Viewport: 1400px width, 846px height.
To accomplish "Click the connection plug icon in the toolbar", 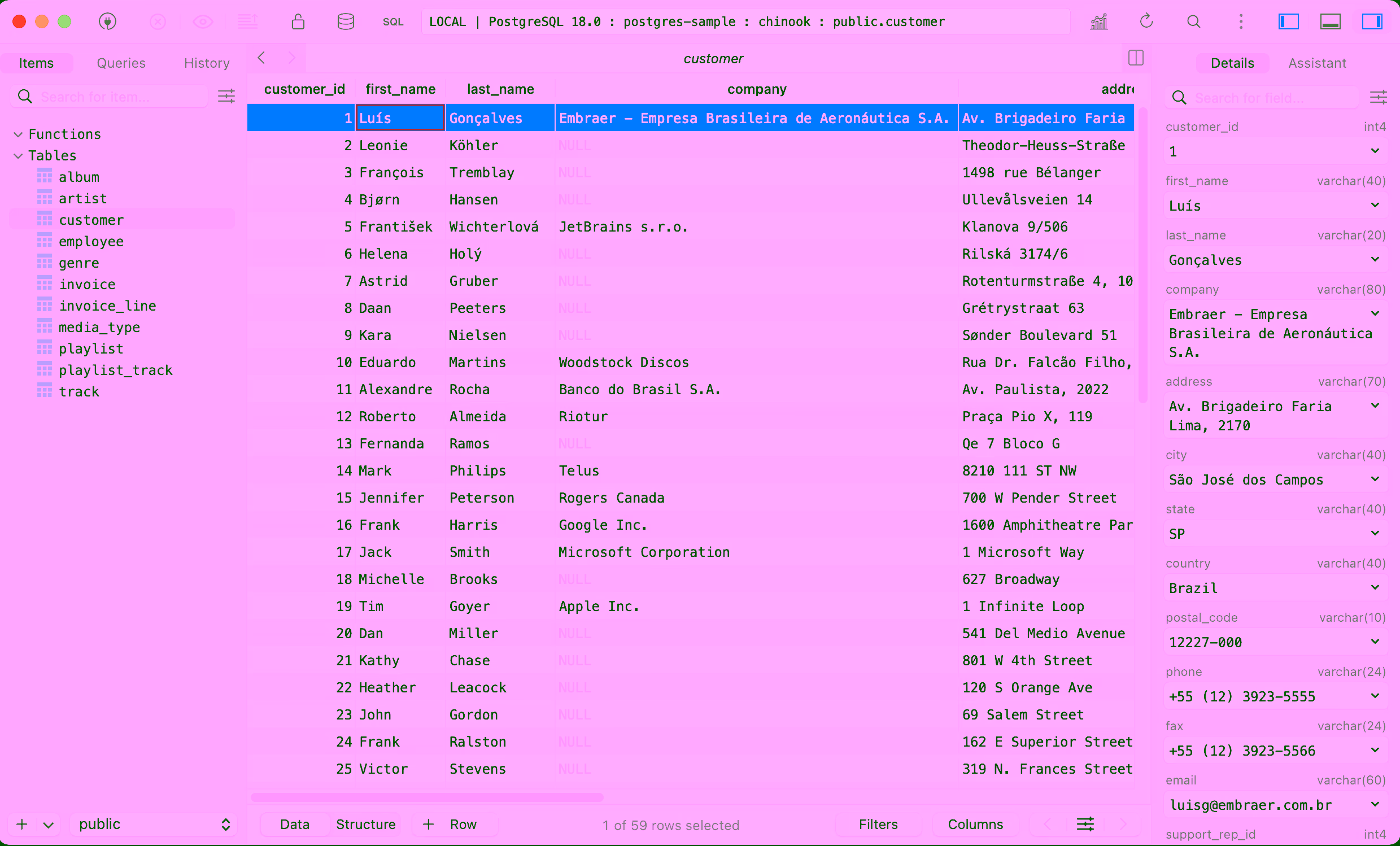I will coord(107,21).
